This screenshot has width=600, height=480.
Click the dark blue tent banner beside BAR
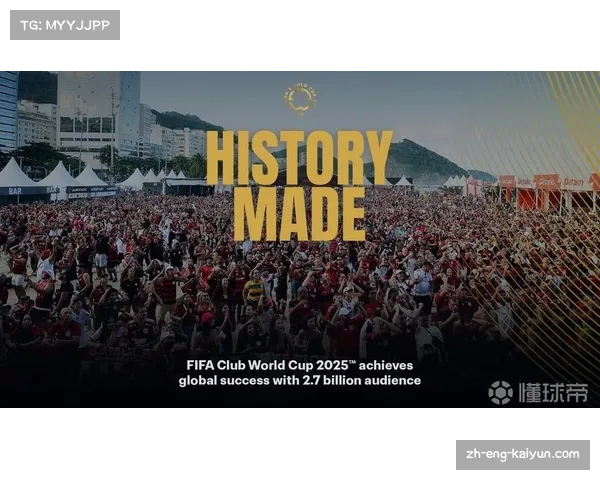click(92, 189)
